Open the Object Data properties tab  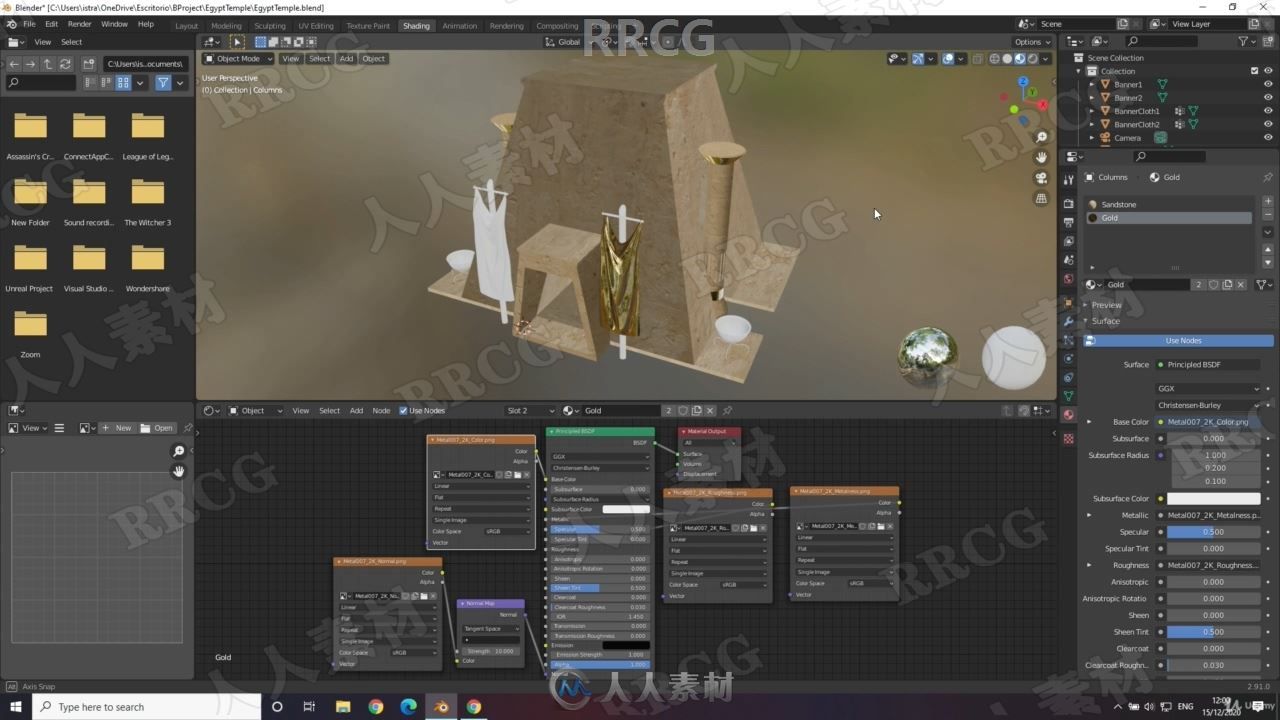[1068, 396]
